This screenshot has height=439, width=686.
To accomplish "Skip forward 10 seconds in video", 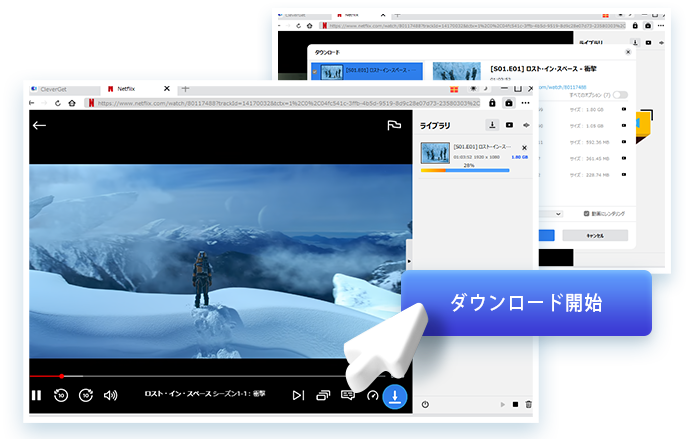I will [86, 395].
